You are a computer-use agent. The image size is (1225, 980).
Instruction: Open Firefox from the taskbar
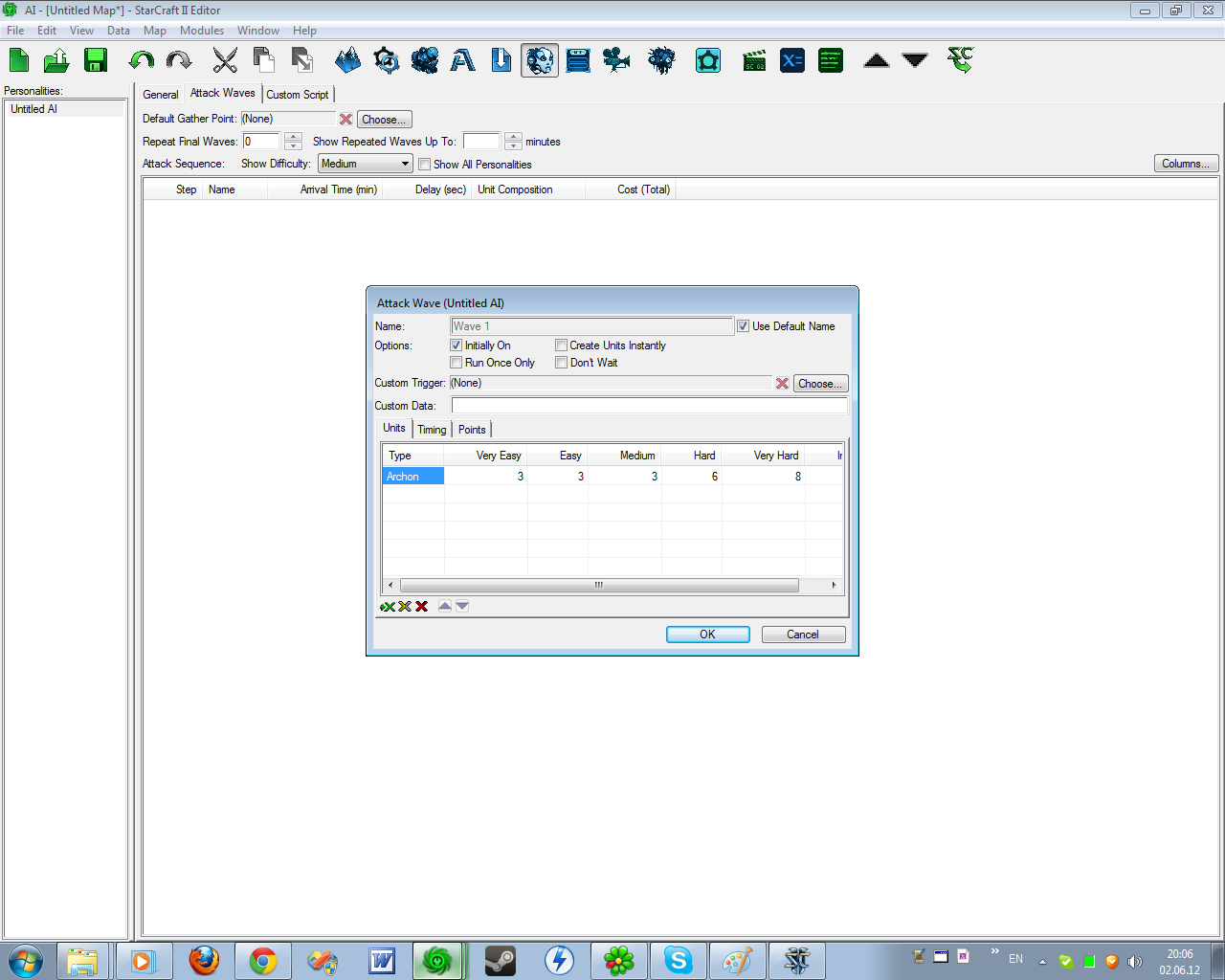coord(204,960)
